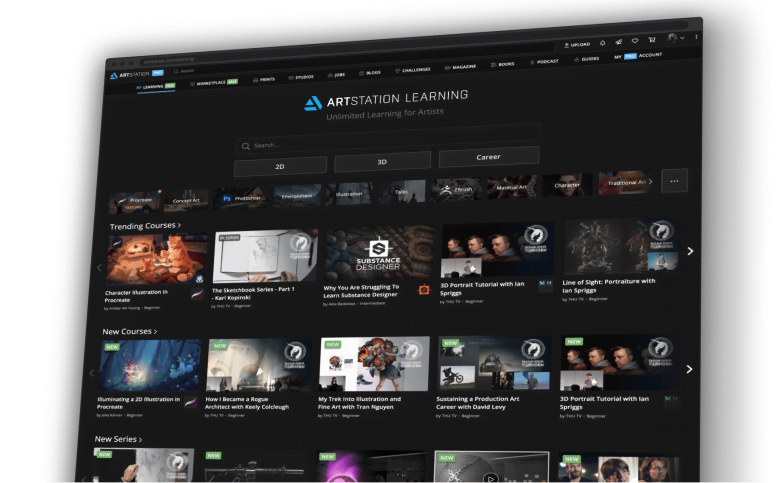This screenshot has height=483, width=780.
Task: Filter courses by Career button
Action: (488, 157)
